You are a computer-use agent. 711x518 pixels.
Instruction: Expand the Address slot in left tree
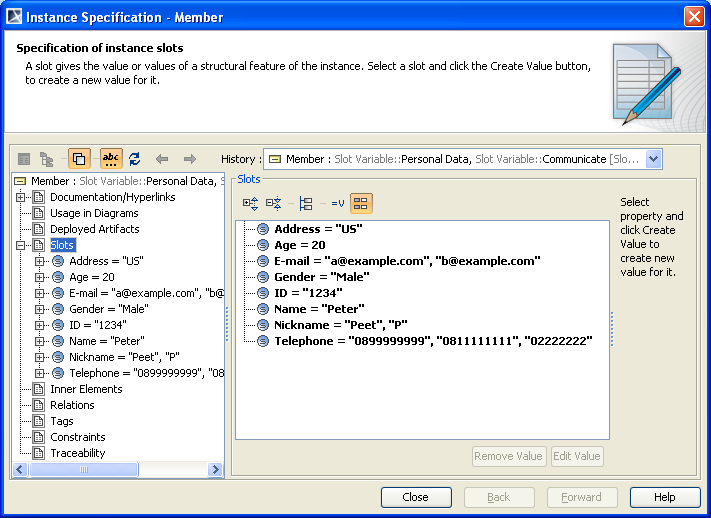pyautogui.click(x=39, y=261)
